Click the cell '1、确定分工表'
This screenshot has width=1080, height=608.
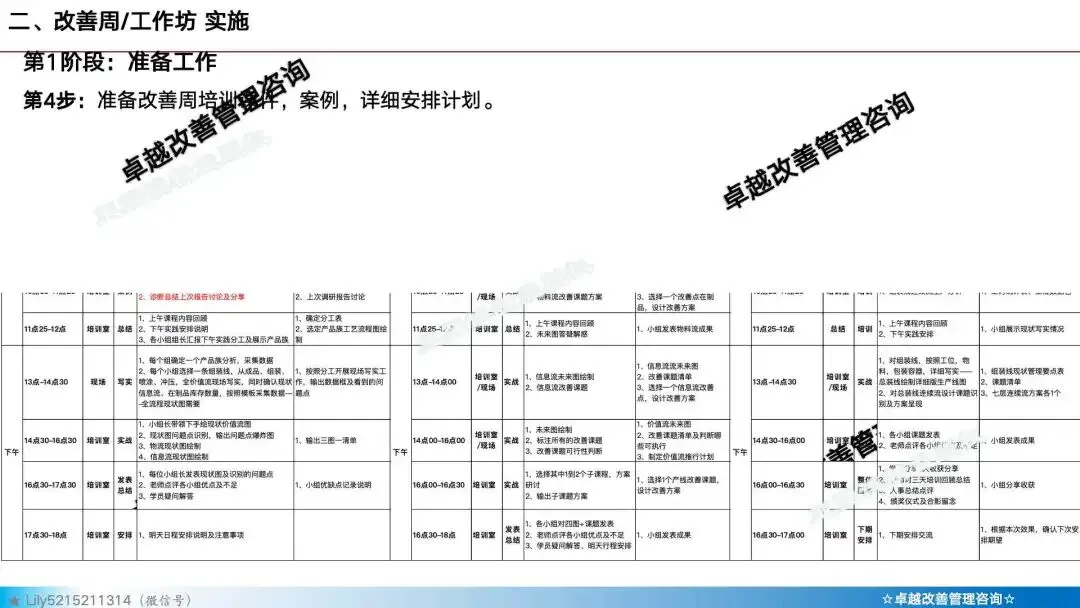tap(319, 319)
